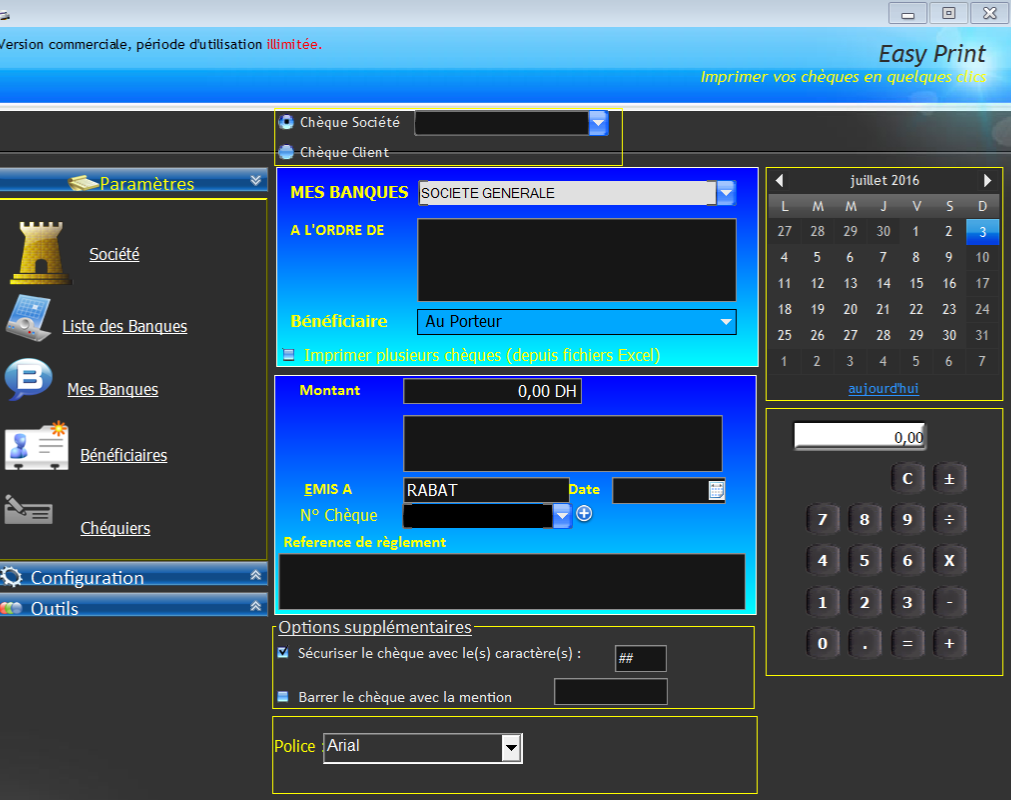Click the Paramètres banknote icon
Screen dimensions: 1011x803
pos(83,183)
